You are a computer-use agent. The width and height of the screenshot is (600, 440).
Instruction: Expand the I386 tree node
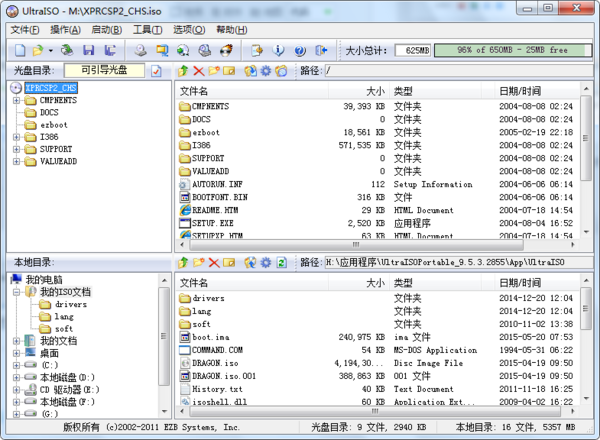tap(16, 137)
